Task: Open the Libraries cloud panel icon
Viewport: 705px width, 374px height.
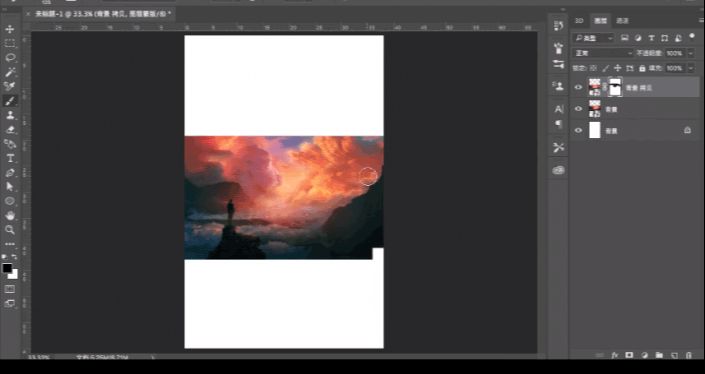Action: [558, 170]
